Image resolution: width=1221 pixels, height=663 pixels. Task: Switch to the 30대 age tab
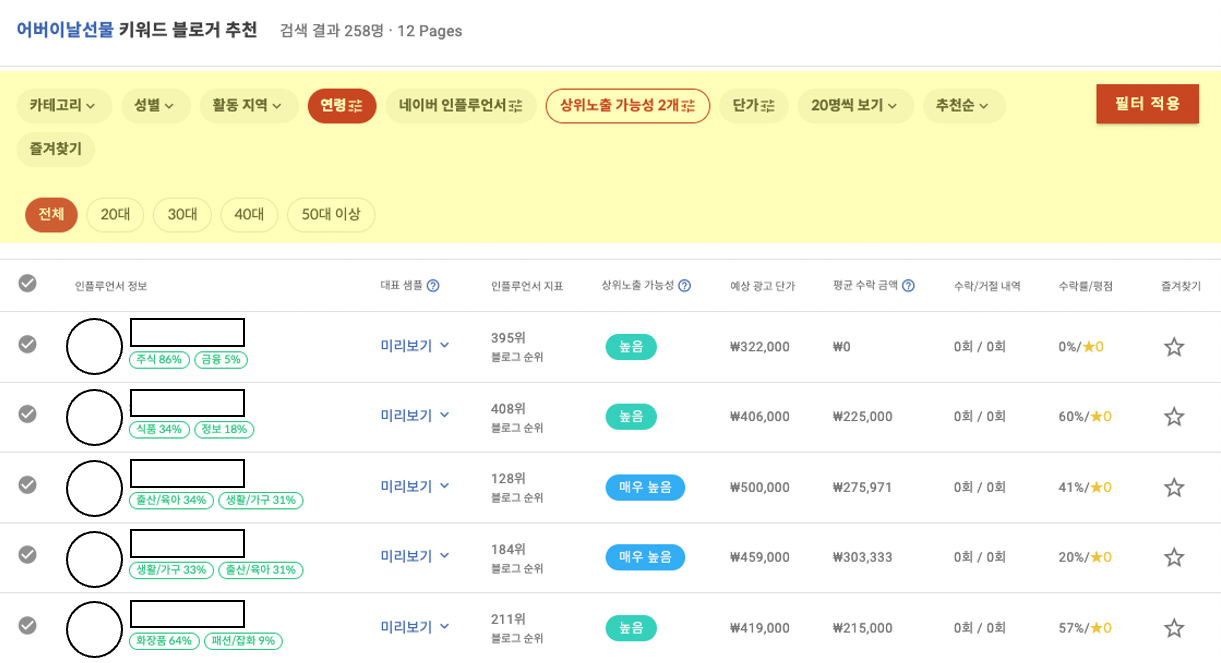tap(181, 214)
